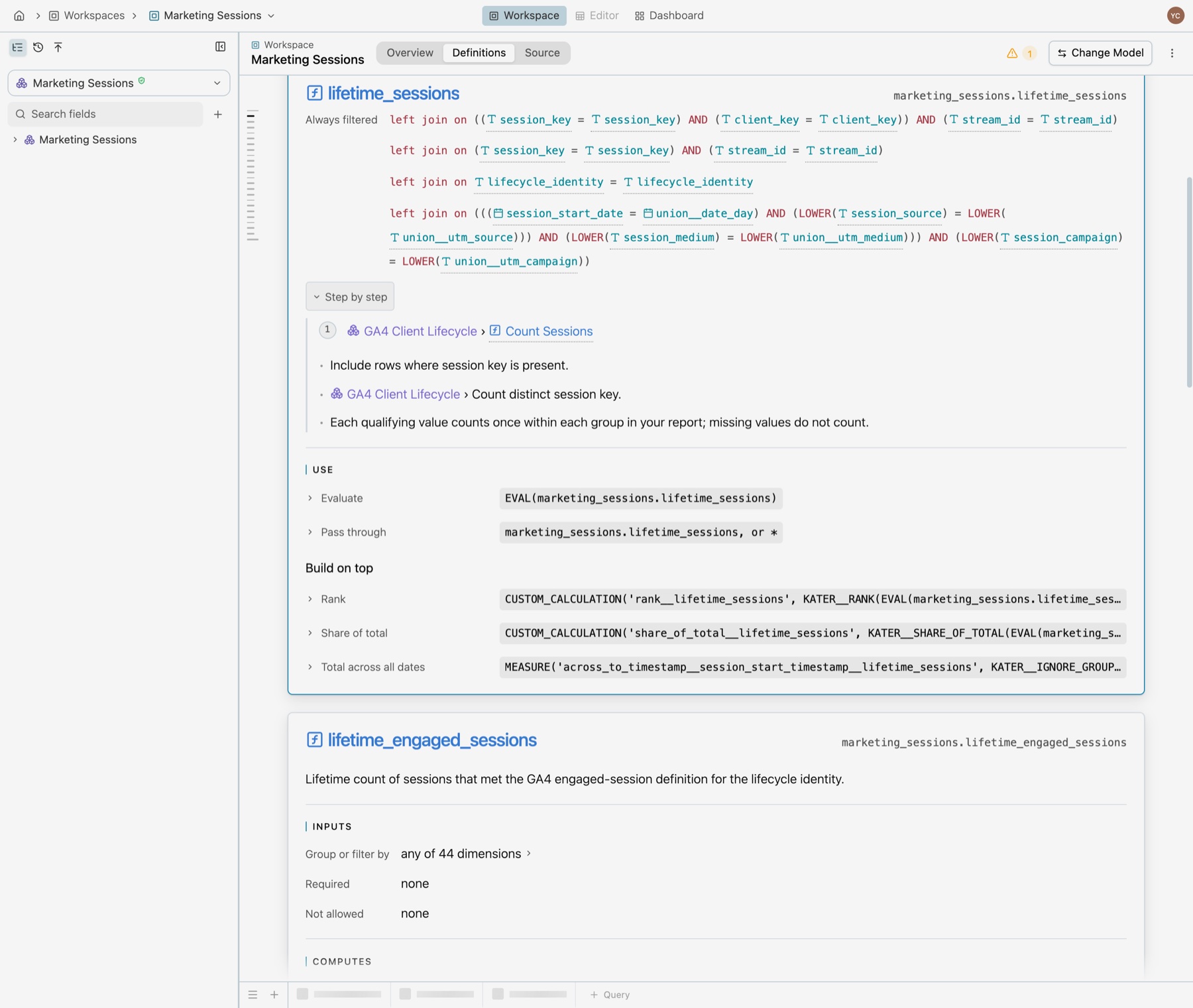Screen dimensions: 1193x1008
Task: Collapse the Step by step section
Action: 349,297
